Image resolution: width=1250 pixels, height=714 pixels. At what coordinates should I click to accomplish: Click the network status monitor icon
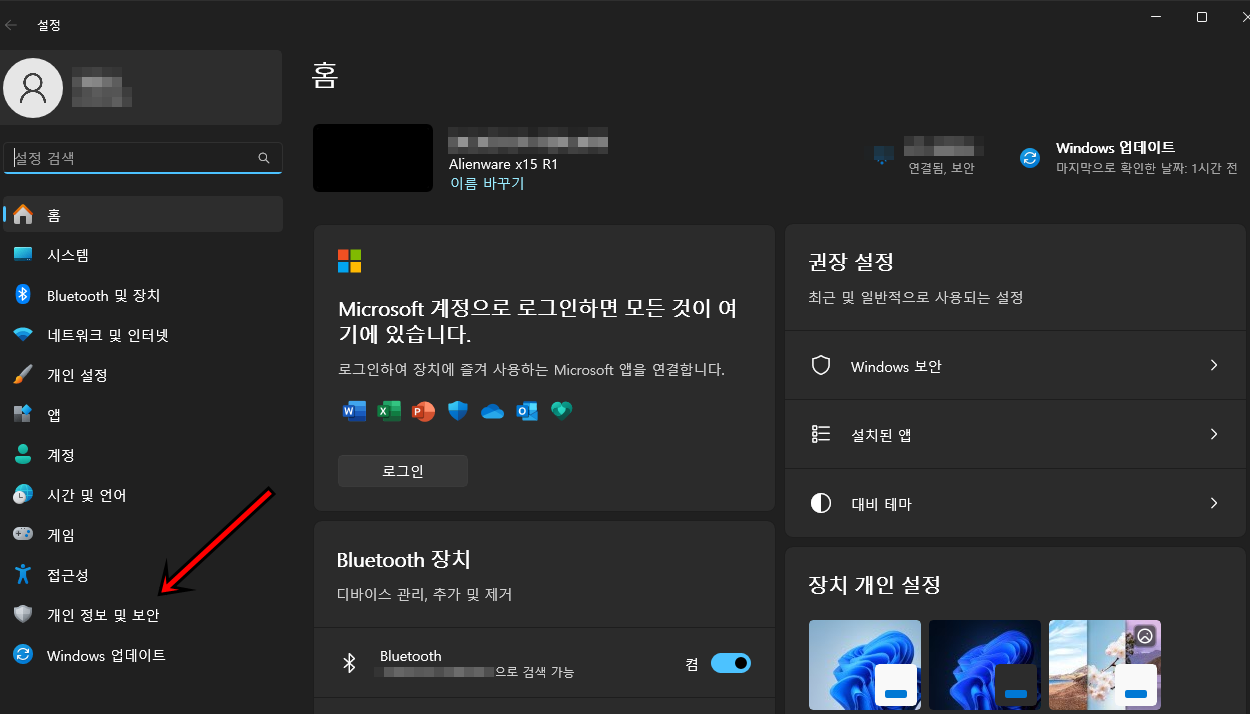(883, 156)
